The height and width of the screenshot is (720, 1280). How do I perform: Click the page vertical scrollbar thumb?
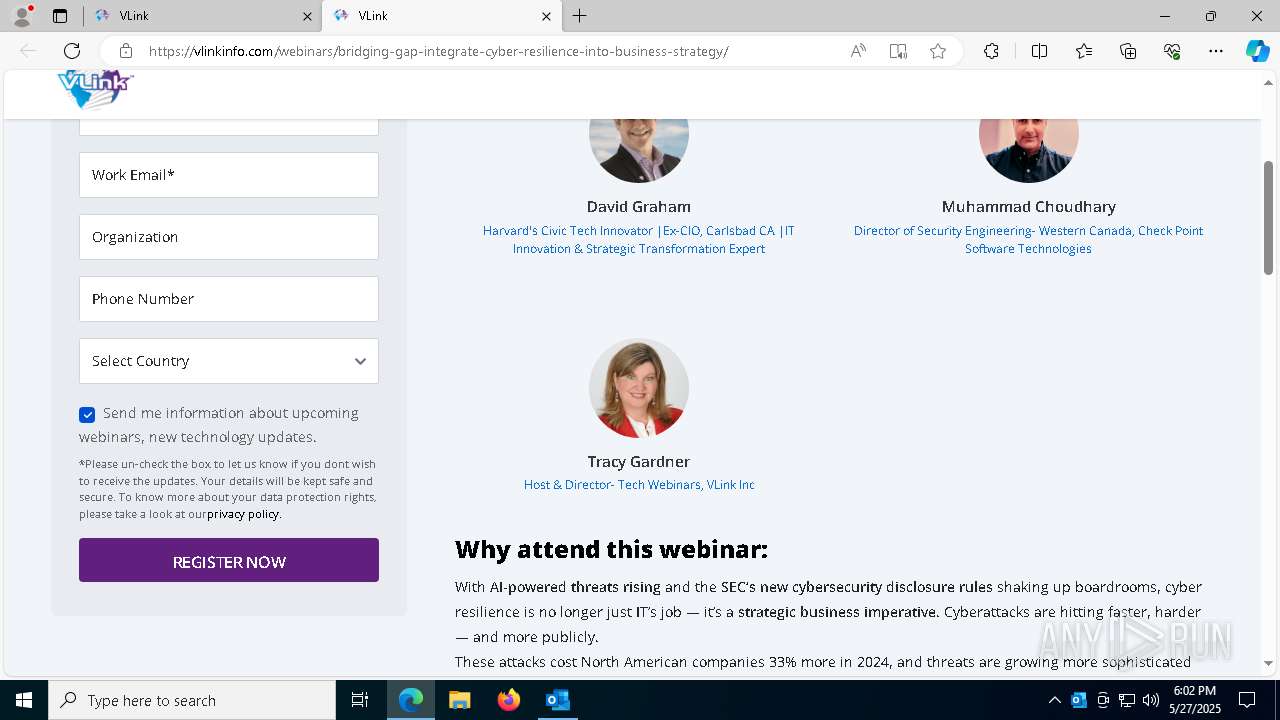click(1269, 217)
